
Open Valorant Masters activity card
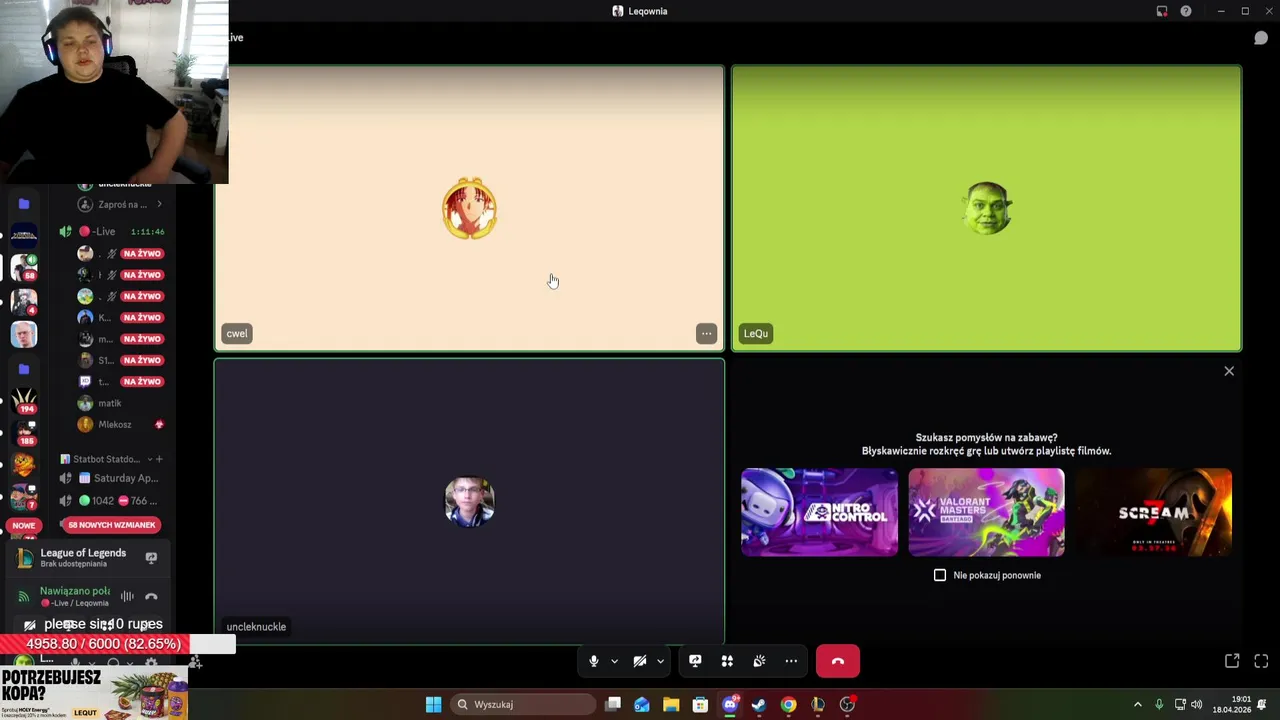986,512
